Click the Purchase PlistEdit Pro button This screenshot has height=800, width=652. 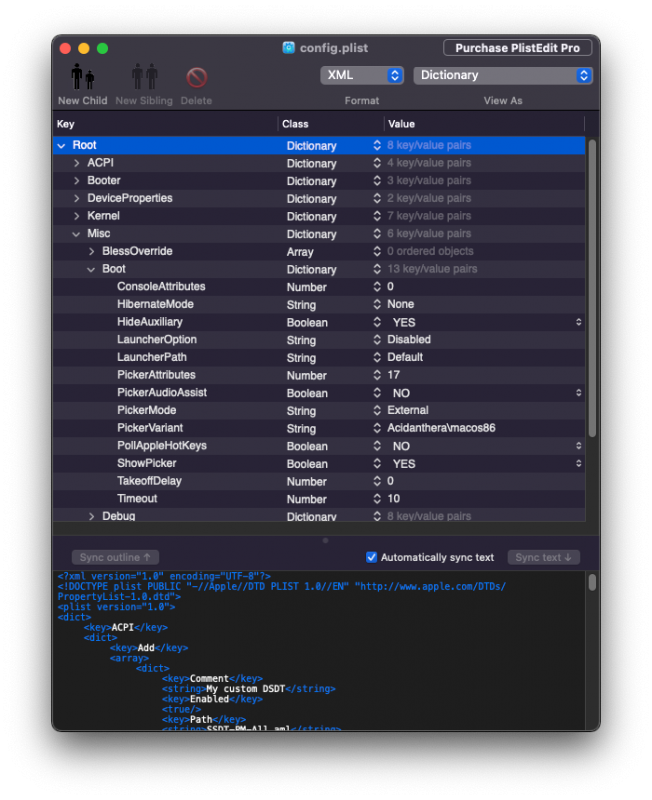coord(516,48)
